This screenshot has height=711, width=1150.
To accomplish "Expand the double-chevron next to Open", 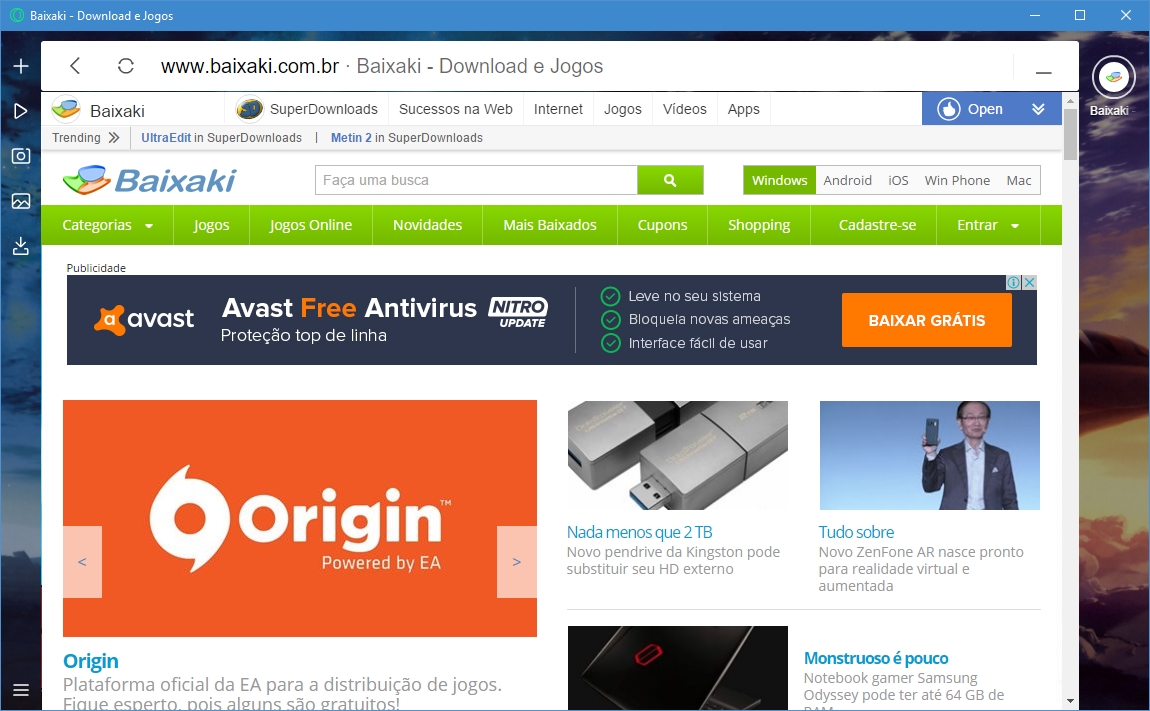I will [1038, 109].
